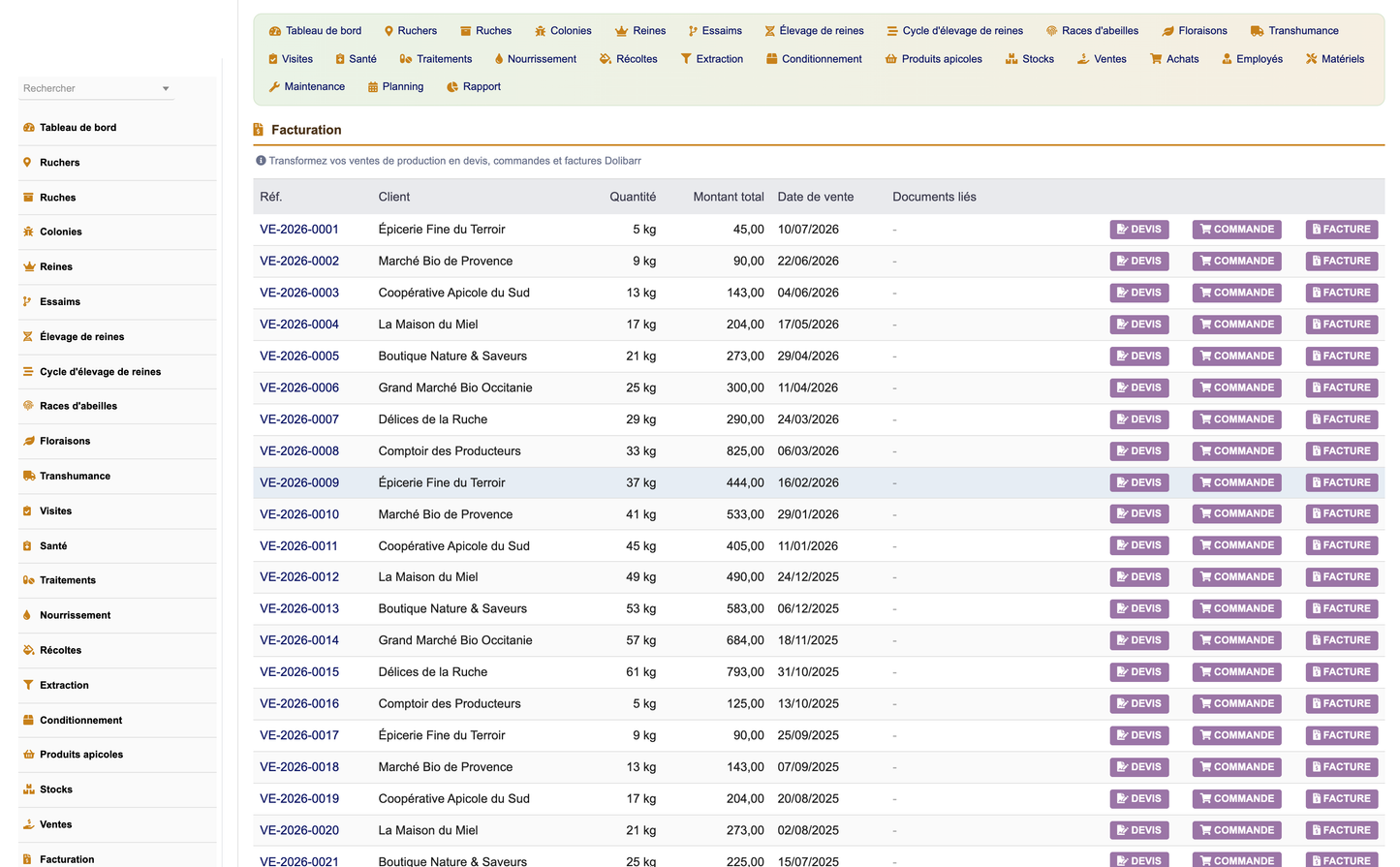This screenshot has height=867, width=1400.
Task: Click date 24/12/2025 cell
Action: click(808, 577)
